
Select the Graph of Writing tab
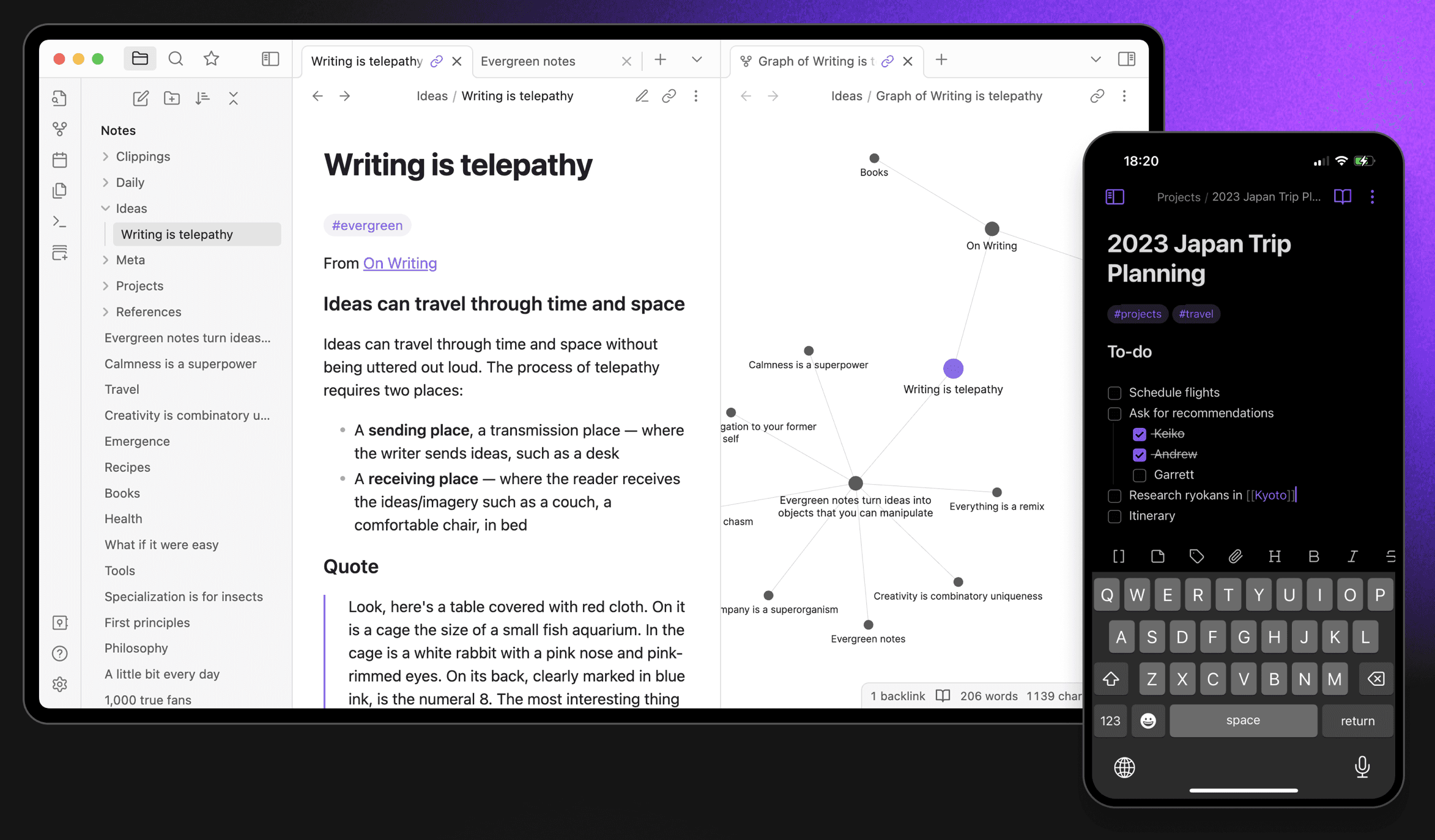click(812, 61)
